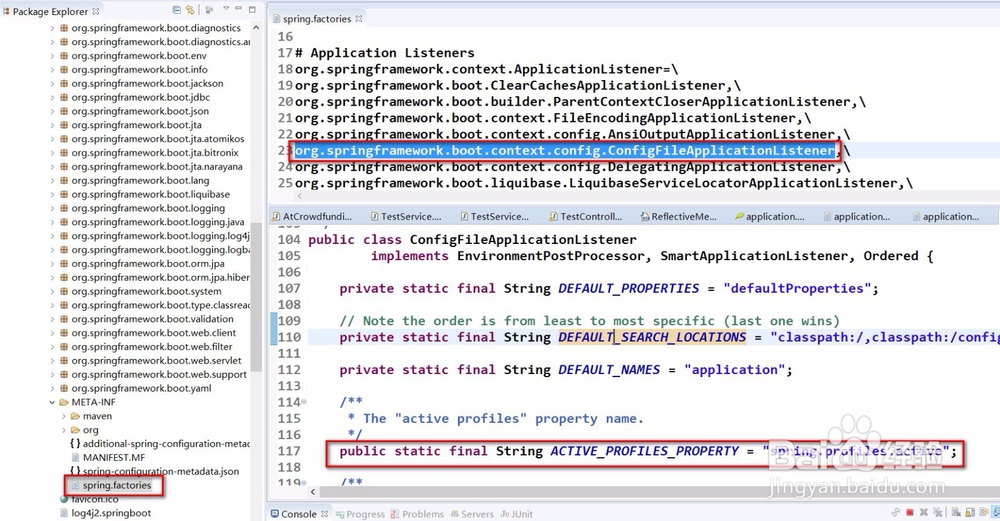Close the spring.factories editor tab
Image resolution: width=1000 pixels, height=521 pixels.
(359, 18)
